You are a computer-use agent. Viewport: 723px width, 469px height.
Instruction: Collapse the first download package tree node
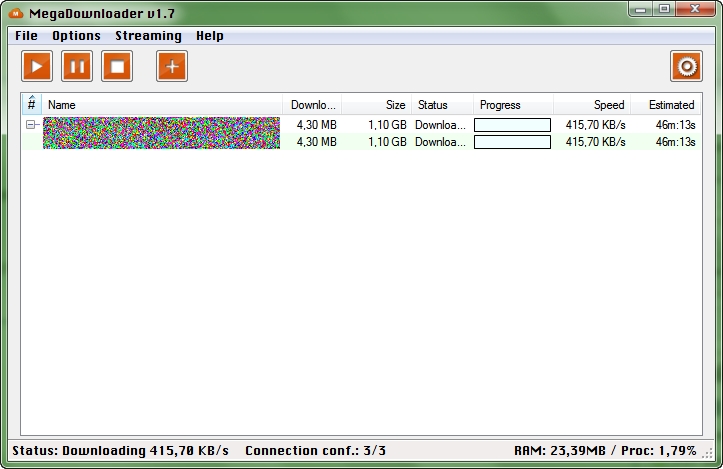pyautogui.click(x=30, y=125)
